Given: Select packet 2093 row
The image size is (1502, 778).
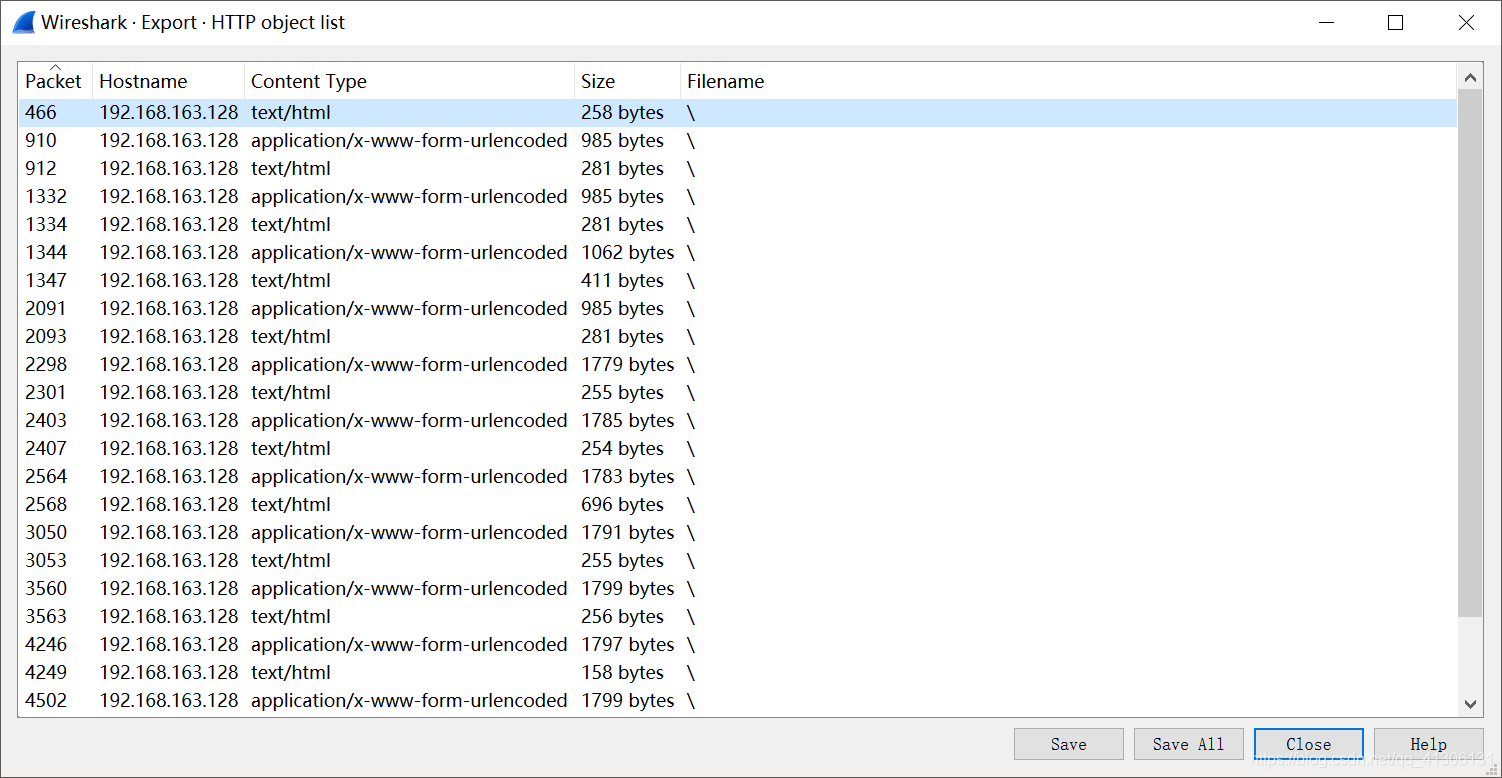Looking at the screenshot, I should pyautogui.click(x=738, y=337).
